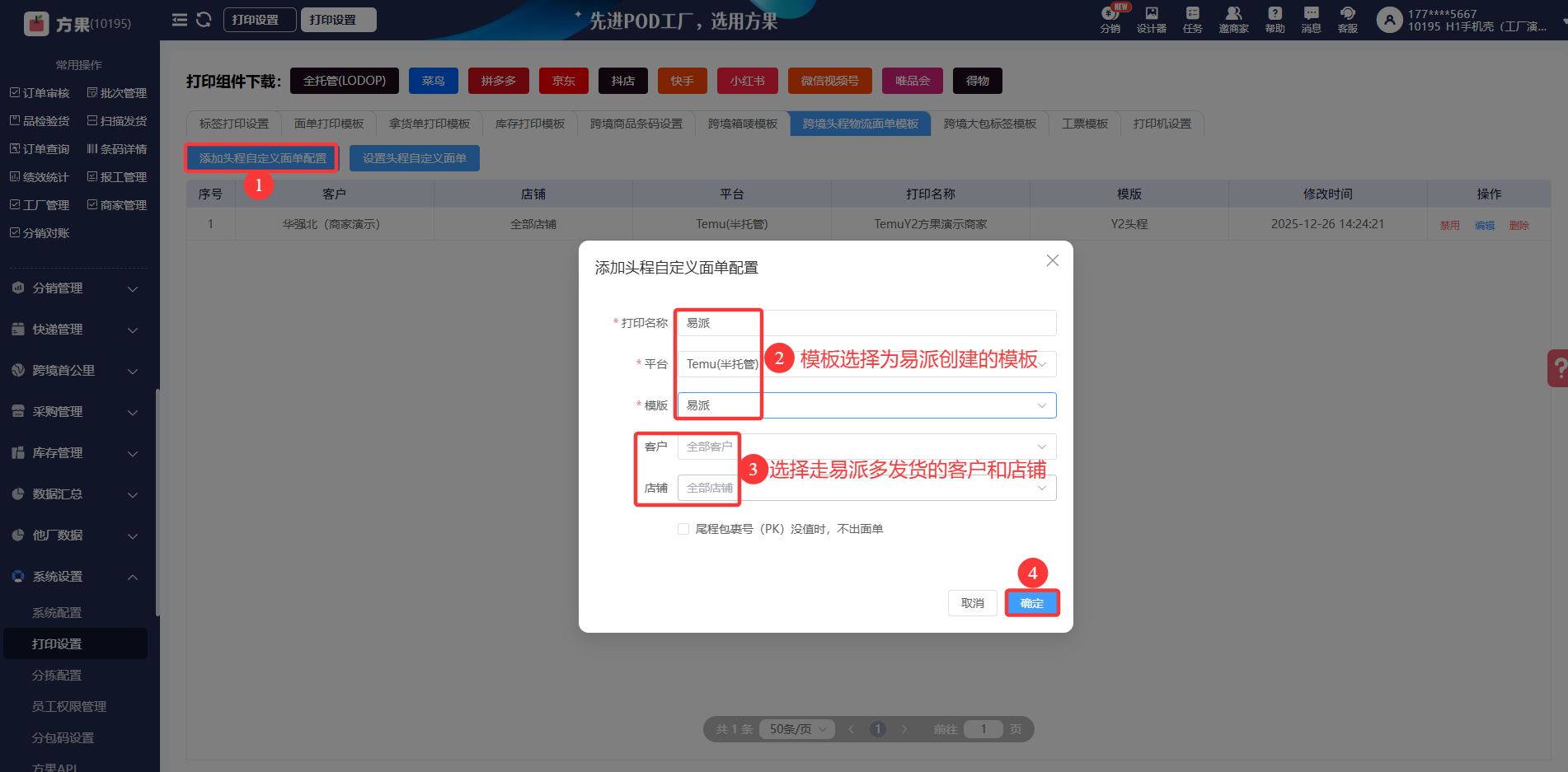This screenshot has height=772, width=1568.
Task: Open the 客户 dropdown in the dialog
Action: click(866, 447)
